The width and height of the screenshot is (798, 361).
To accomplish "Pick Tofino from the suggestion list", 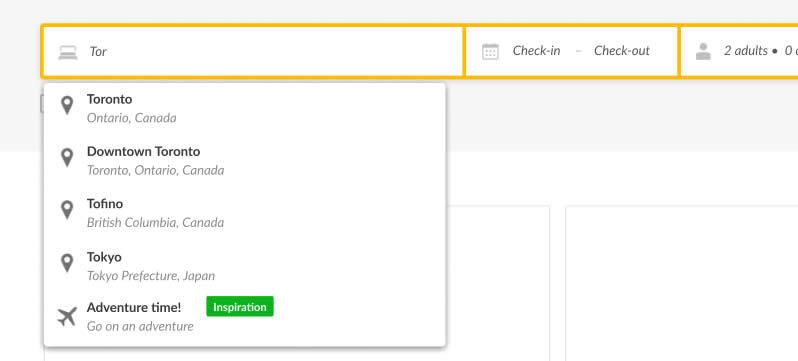I will click(245, 213).
